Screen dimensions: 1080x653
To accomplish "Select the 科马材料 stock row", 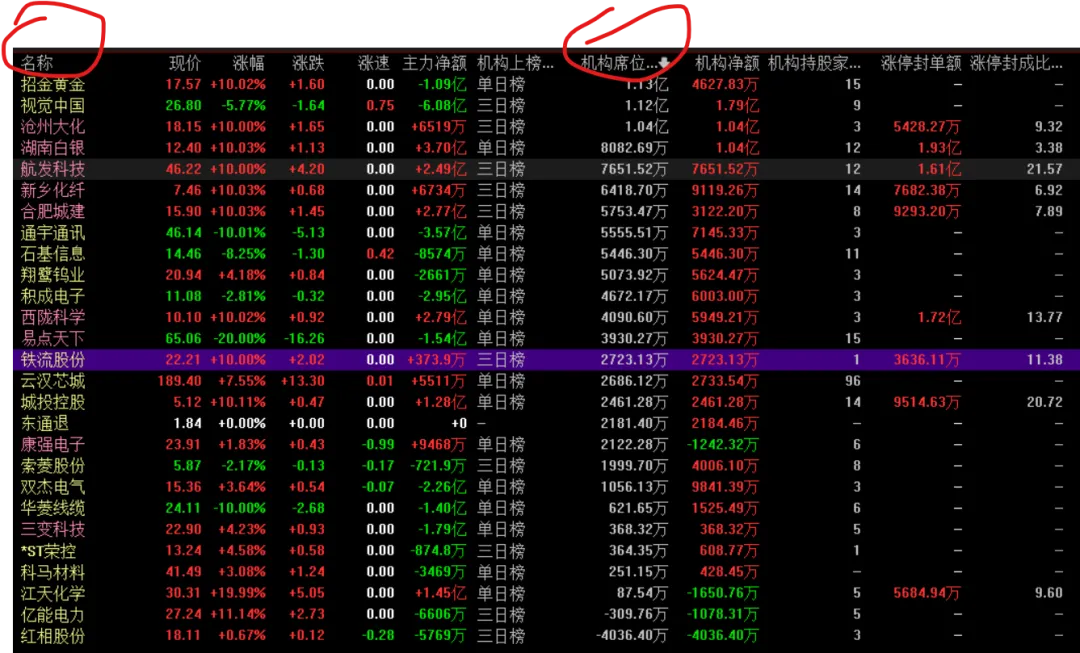I will (x=546, y=572).
